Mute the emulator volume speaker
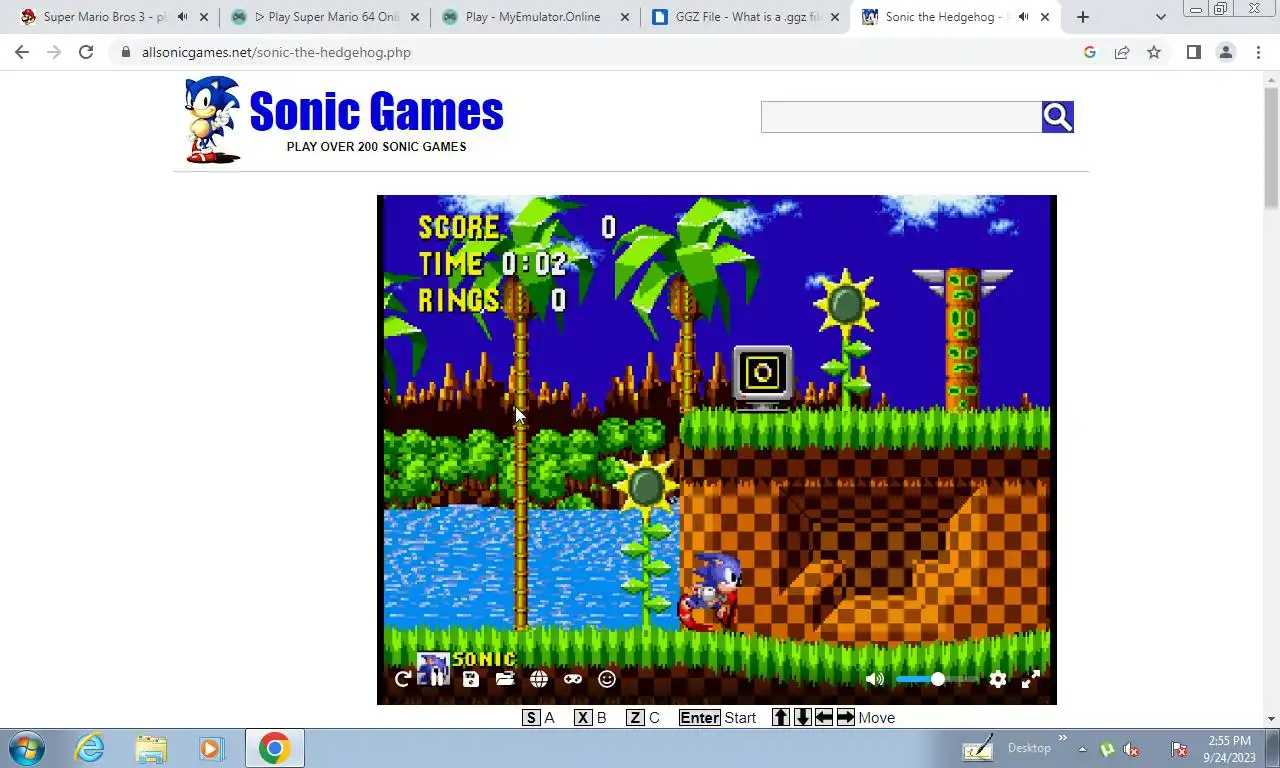 click(x=875, y=679)
